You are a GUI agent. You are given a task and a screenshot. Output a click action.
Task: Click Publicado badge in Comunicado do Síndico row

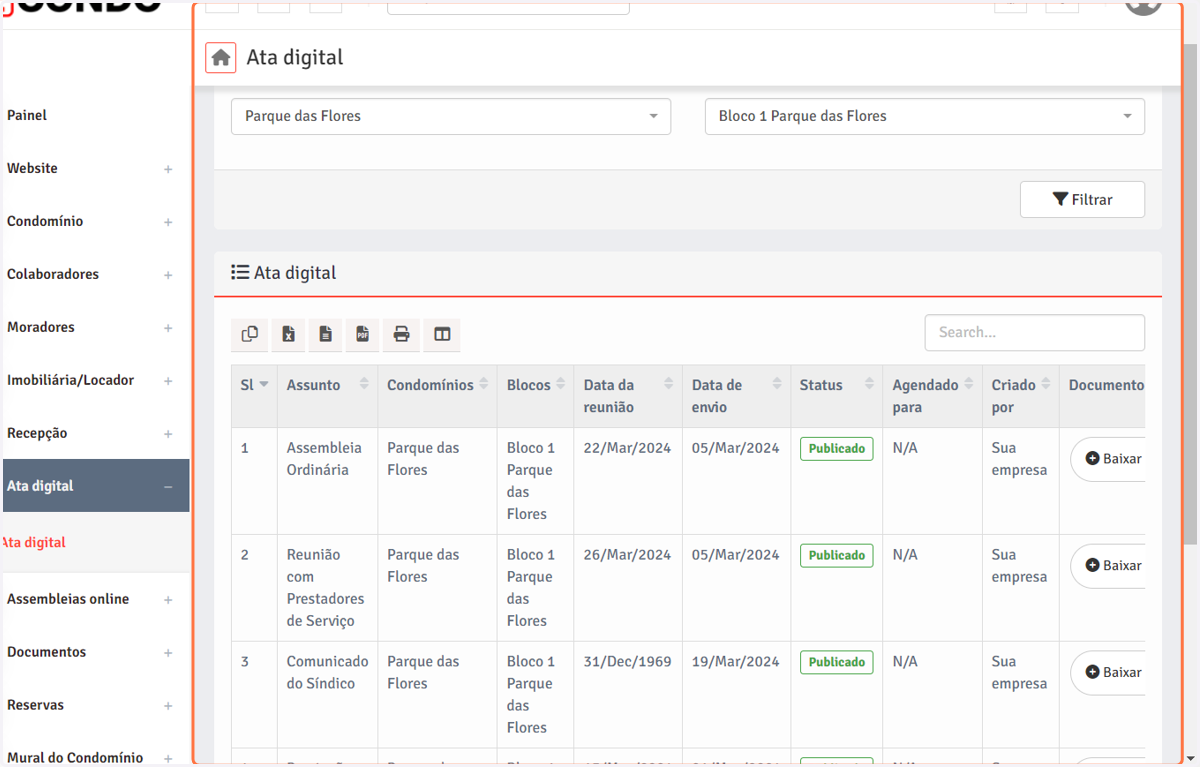coord(837,663)
